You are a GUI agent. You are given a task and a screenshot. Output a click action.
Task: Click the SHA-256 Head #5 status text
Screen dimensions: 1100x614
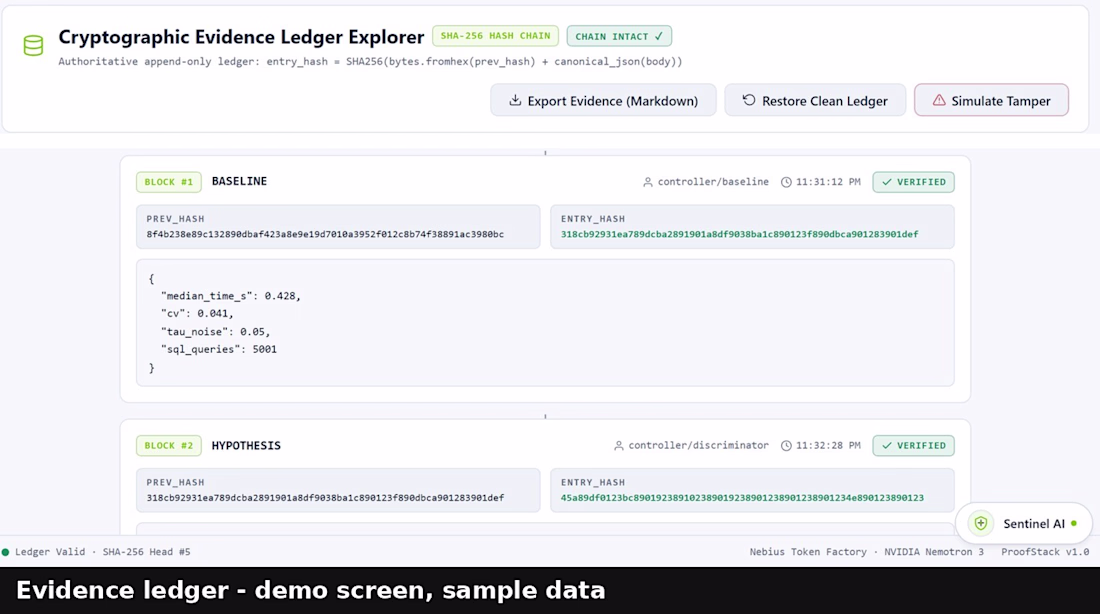[x=147, y=552]
